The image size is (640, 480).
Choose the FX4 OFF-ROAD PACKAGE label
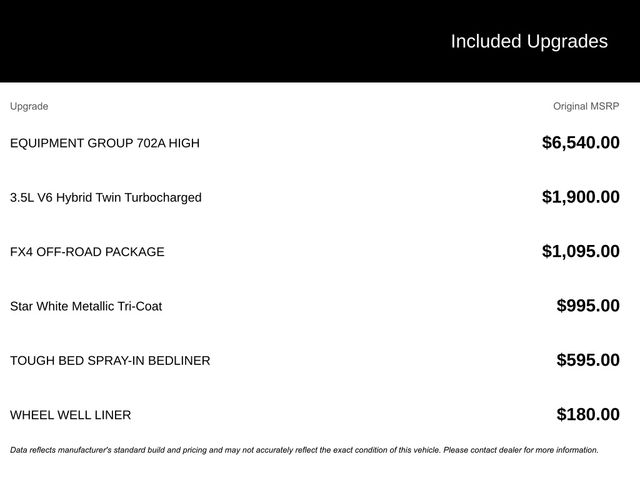[x=87, y=252]
